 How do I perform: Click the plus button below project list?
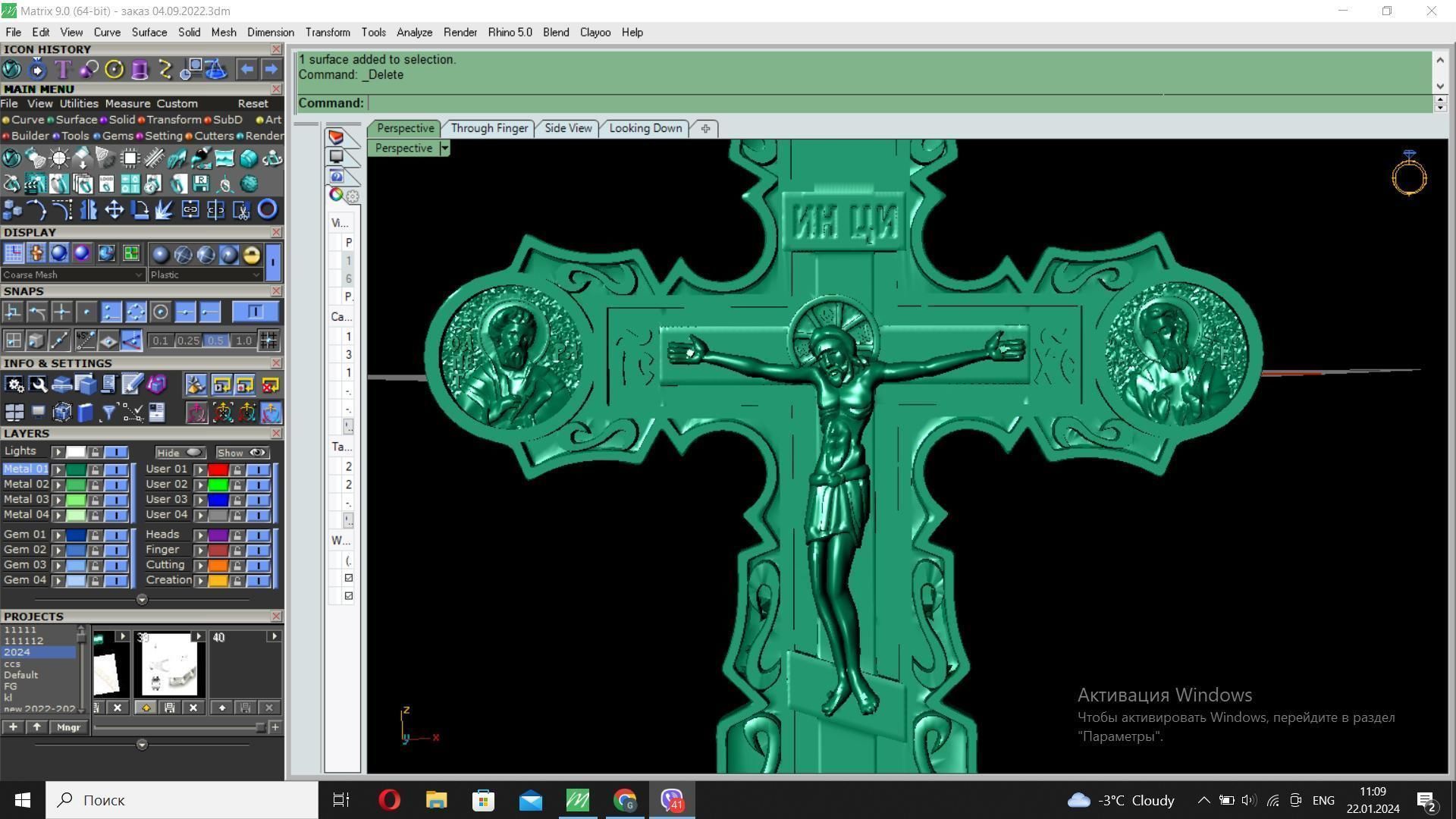[x=13, y=727]
